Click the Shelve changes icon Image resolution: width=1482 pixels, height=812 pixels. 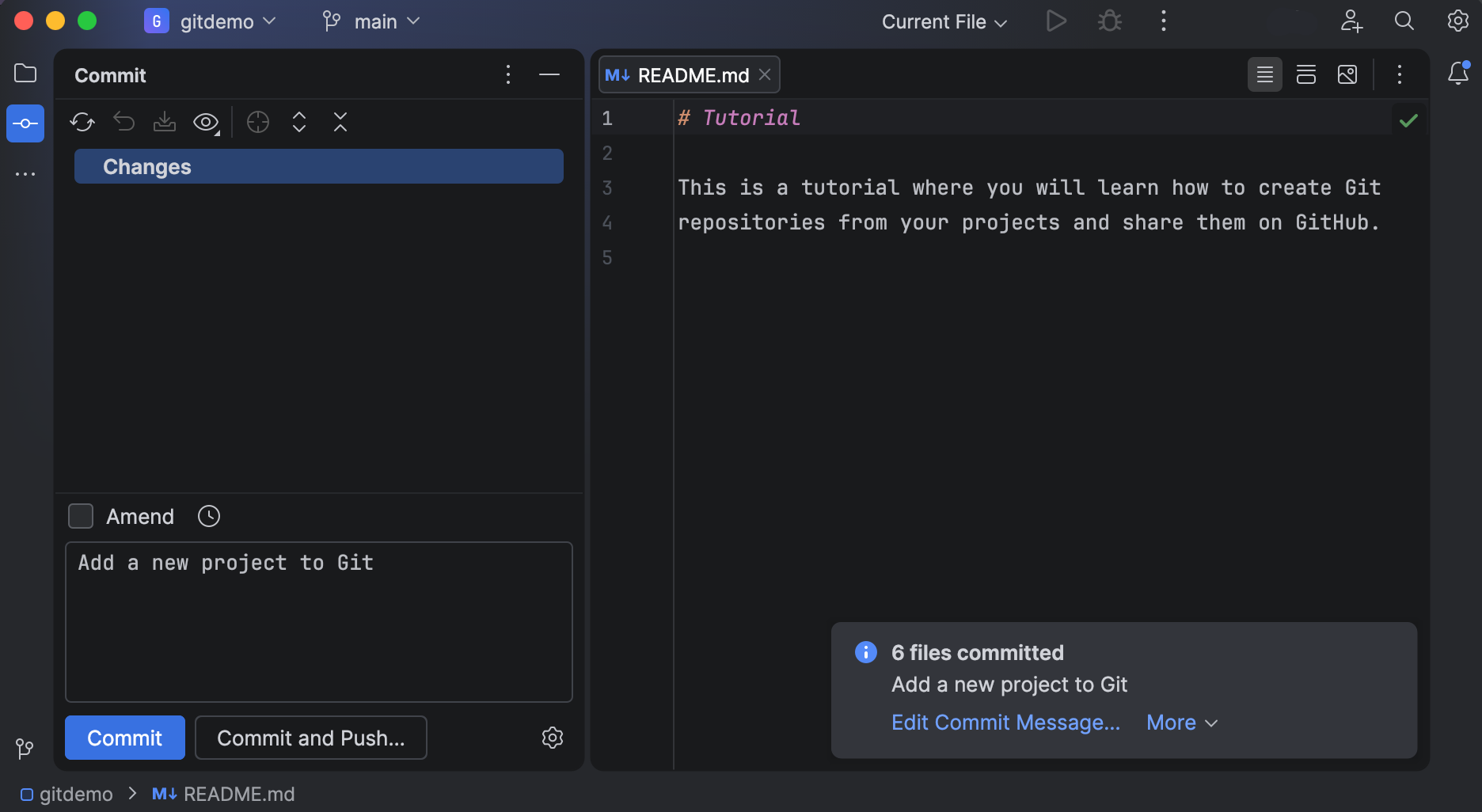tap(165, 122)
